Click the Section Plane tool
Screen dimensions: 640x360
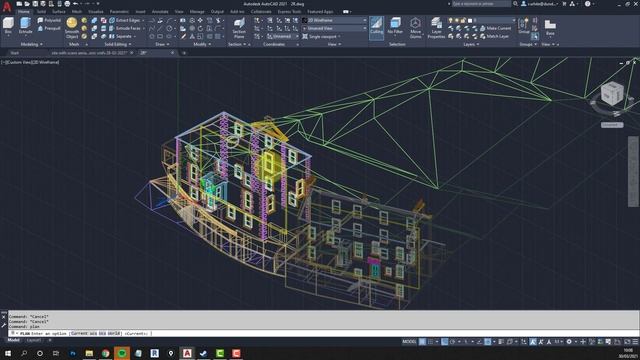[x=239, y=28]
